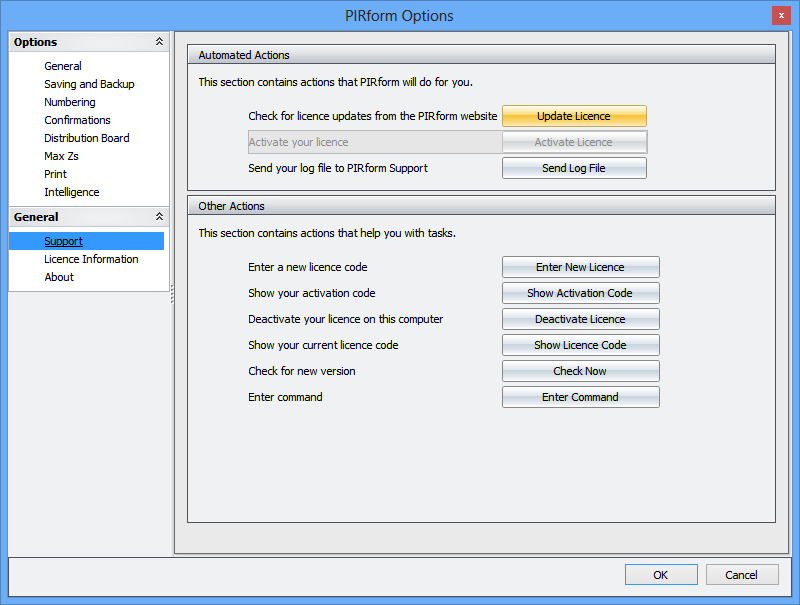This screenshot has width=800, height=605.
Task: Confirm the dialog with OK
Action: pyautogui.click(x=661, y=575)
